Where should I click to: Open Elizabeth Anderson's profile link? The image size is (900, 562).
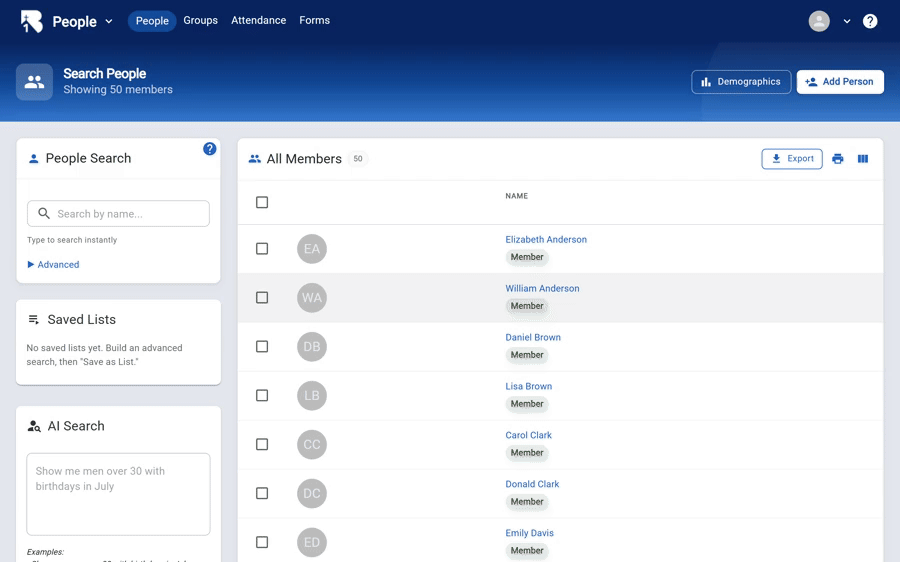[546, 239]
